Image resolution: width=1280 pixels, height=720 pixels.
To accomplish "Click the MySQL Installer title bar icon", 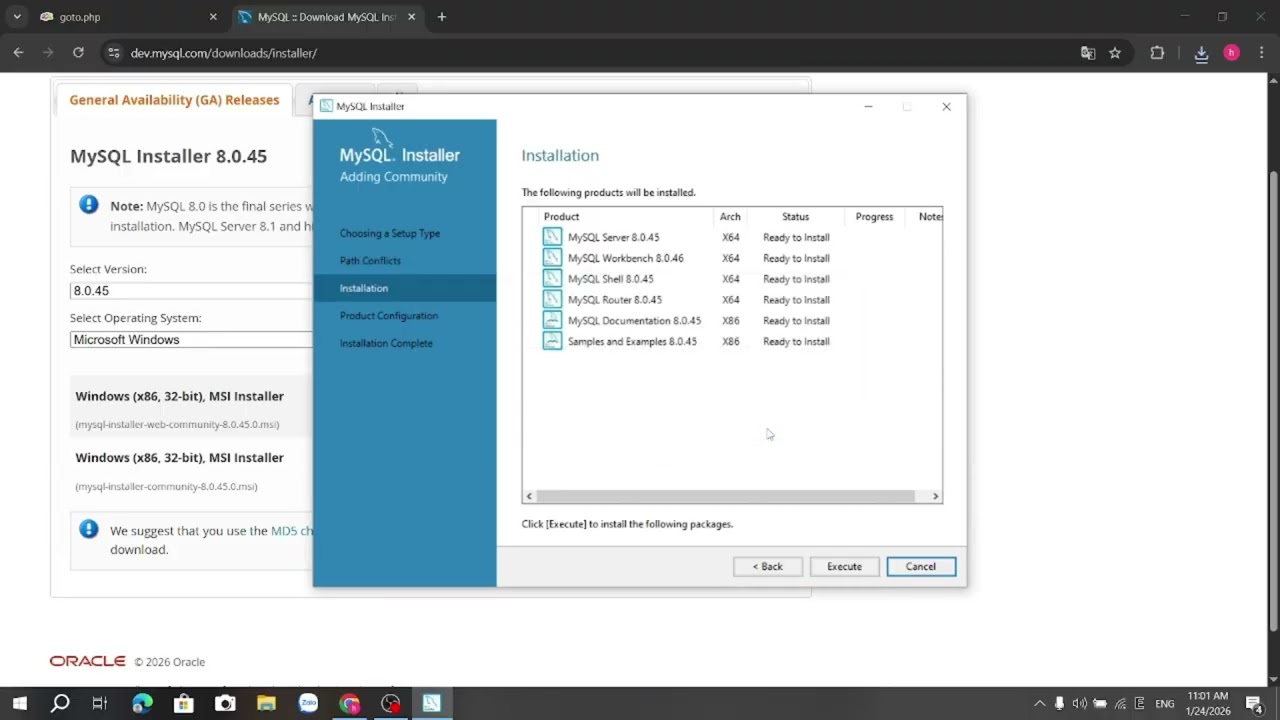I will pyautogui.click(x=326, y=106).
